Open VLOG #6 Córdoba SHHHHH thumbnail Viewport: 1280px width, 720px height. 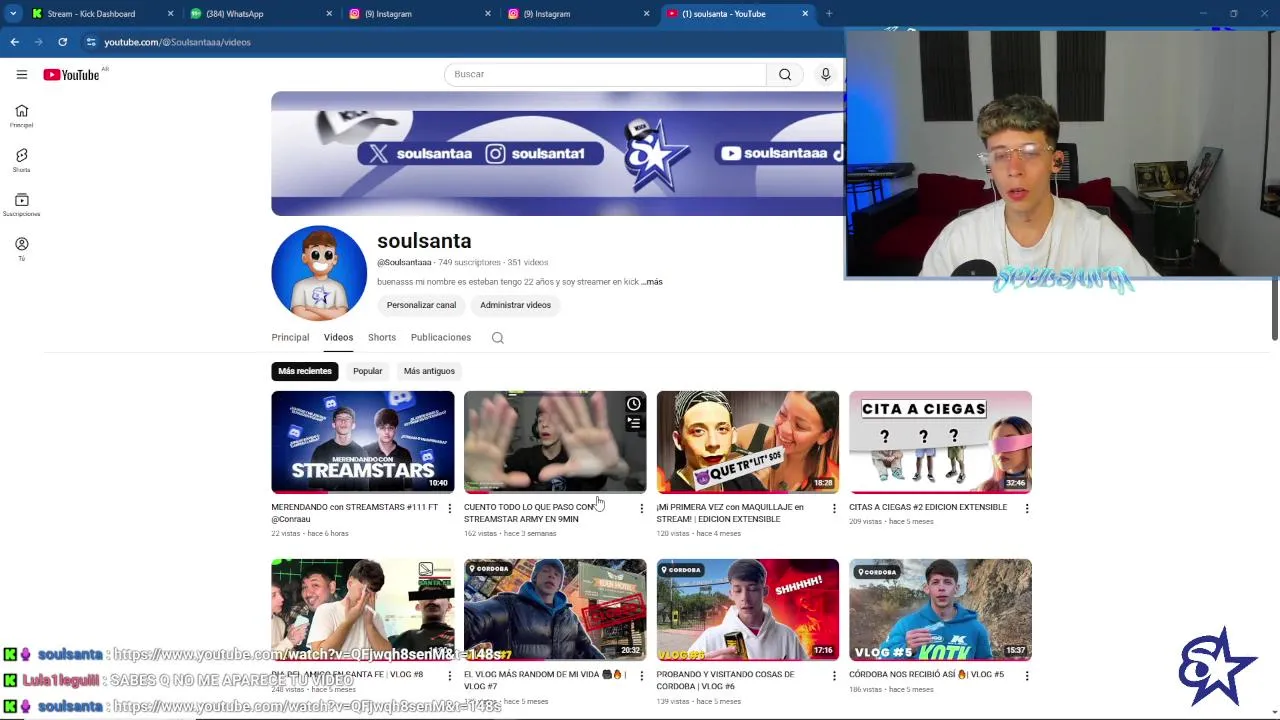point(747,610)
